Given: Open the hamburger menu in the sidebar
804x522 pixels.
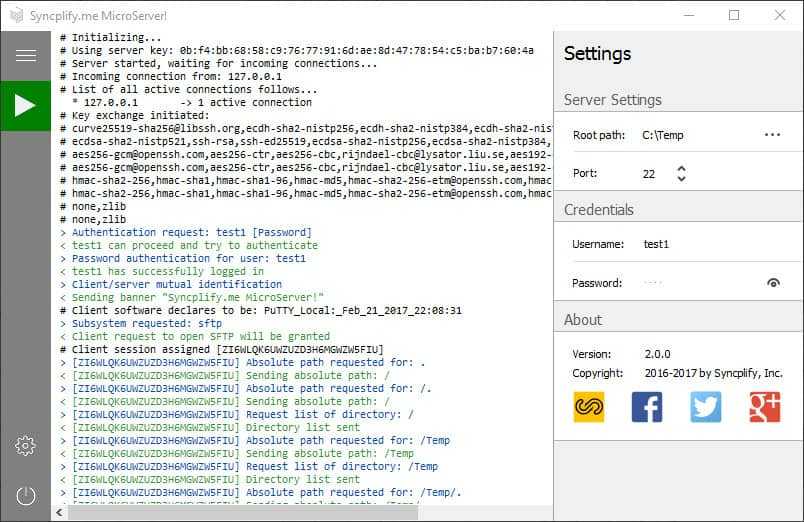Looking at the screenshot, I should (x=25, y=56).
